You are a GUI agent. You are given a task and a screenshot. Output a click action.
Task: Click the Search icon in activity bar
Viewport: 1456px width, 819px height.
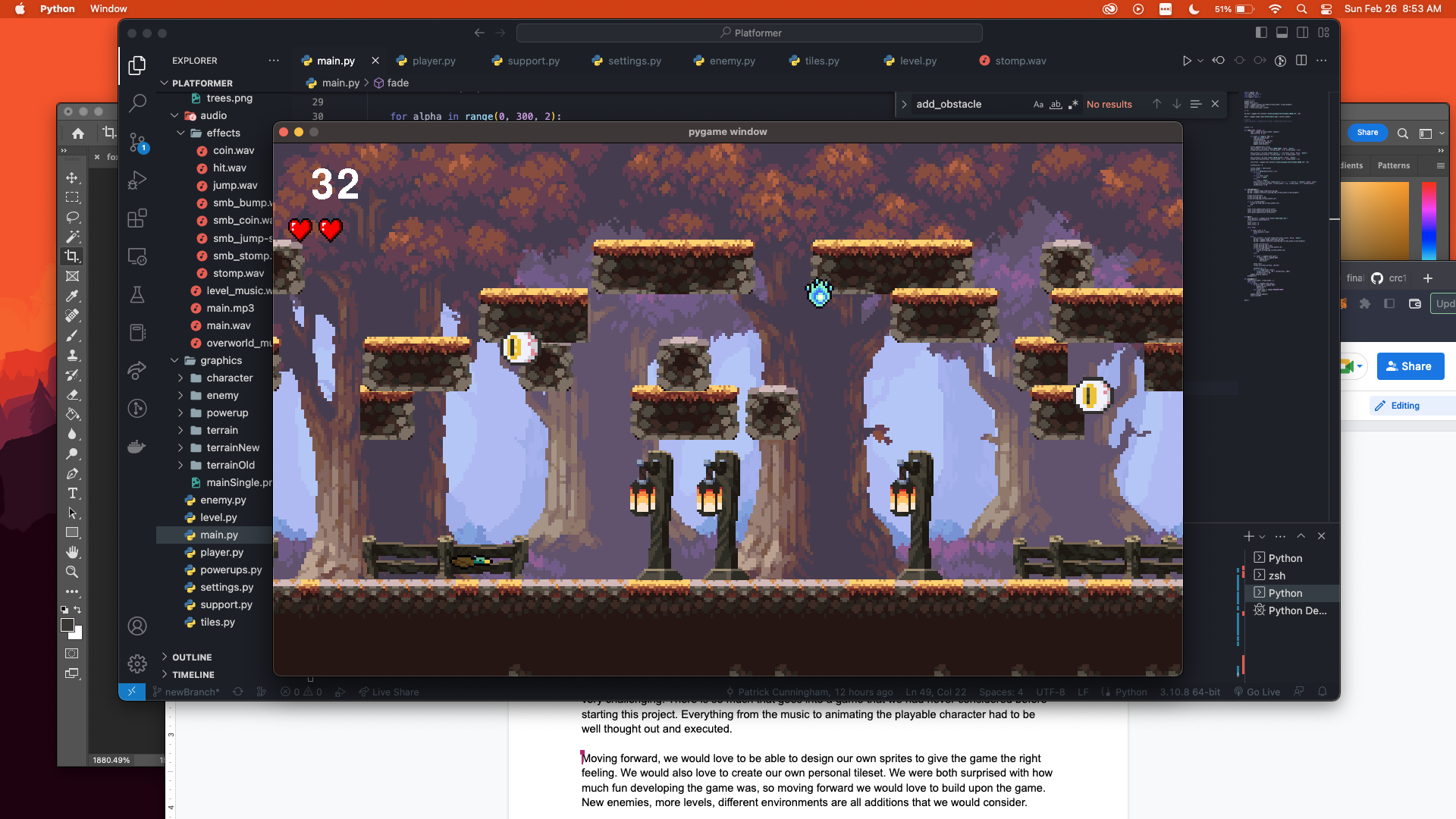tap(137, 103)
